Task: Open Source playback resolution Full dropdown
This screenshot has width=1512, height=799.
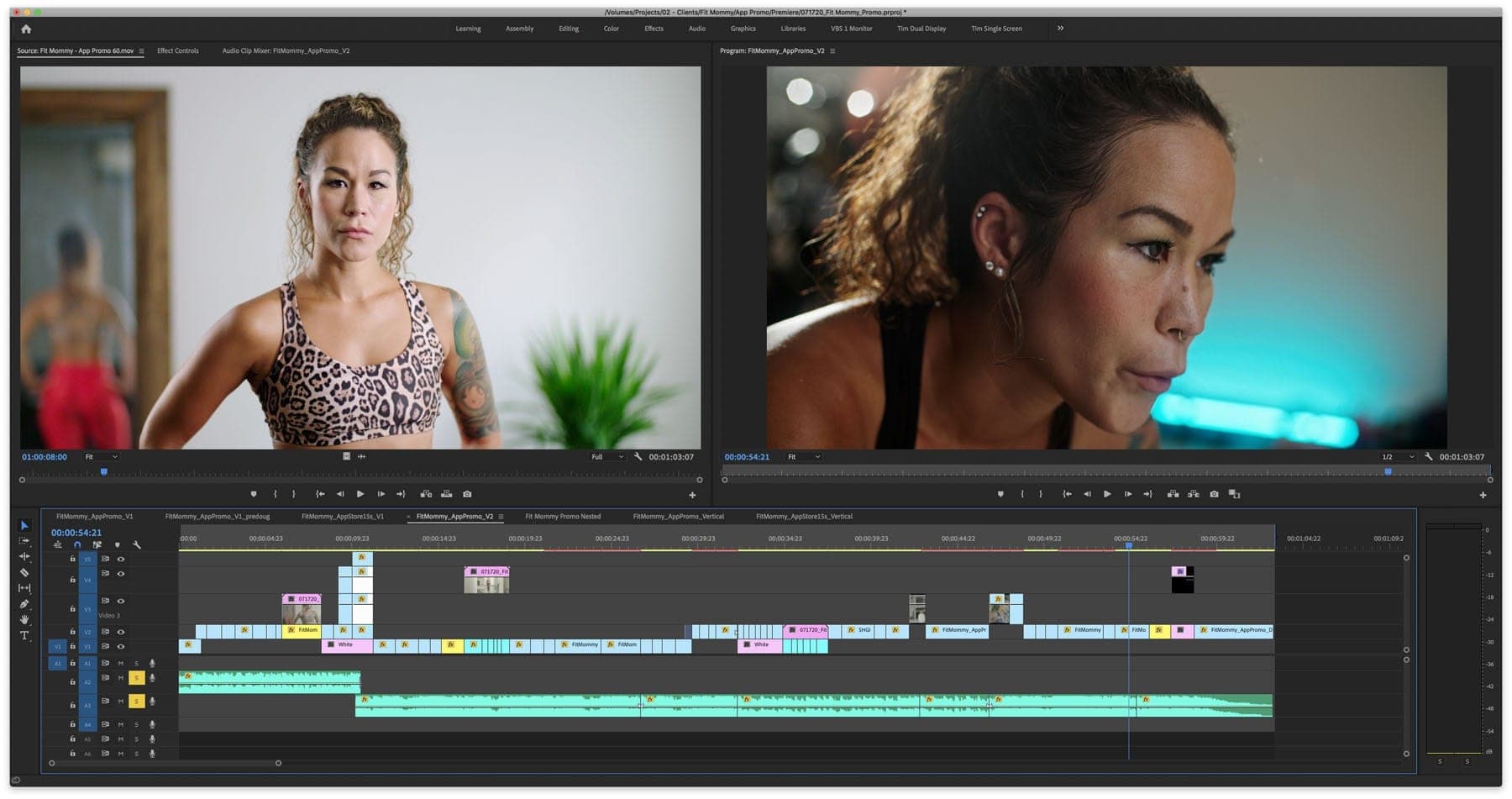Action: tap(607, 457)
